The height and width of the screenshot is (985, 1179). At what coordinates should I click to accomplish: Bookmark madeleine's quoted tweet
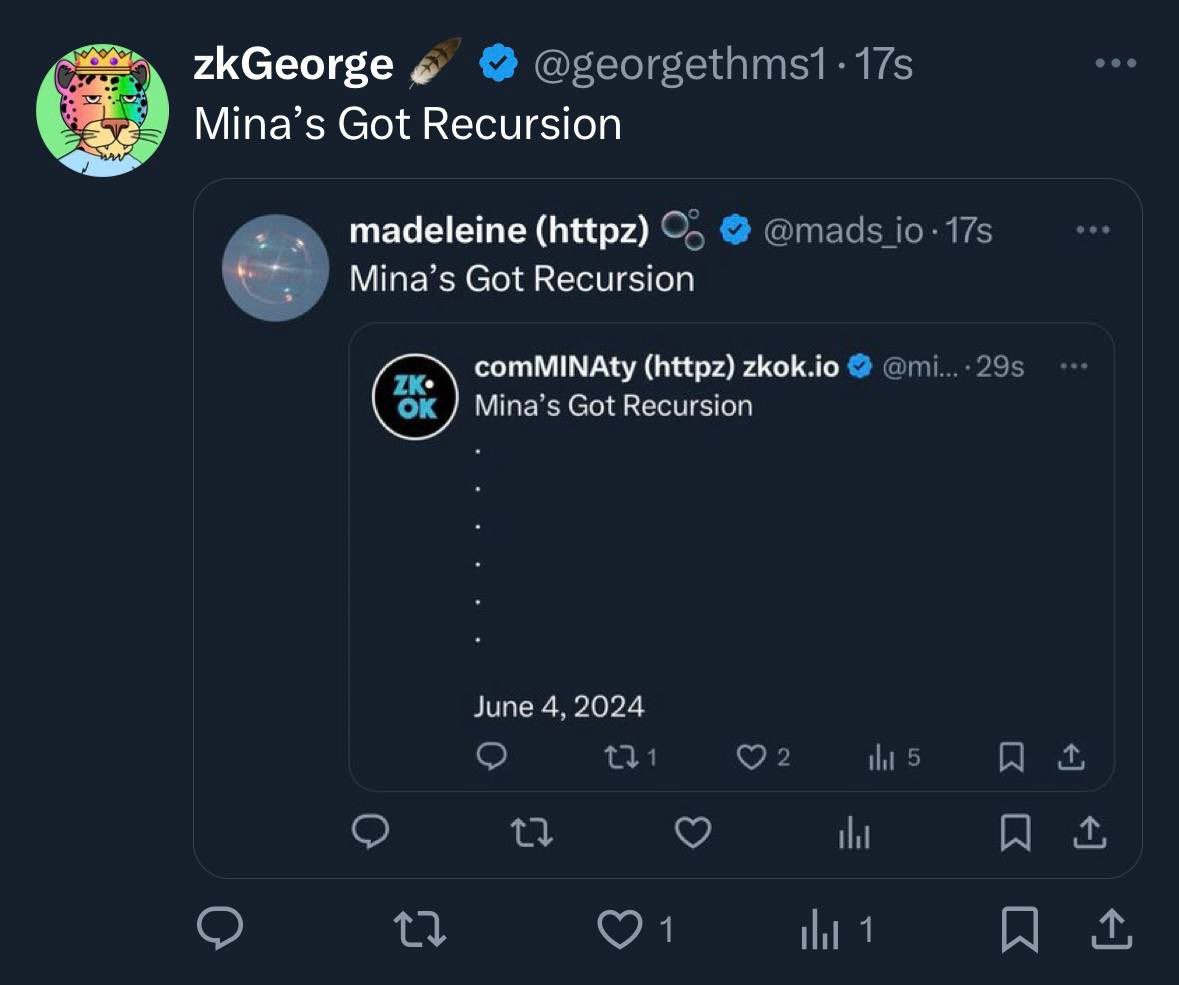[1015, 832]
